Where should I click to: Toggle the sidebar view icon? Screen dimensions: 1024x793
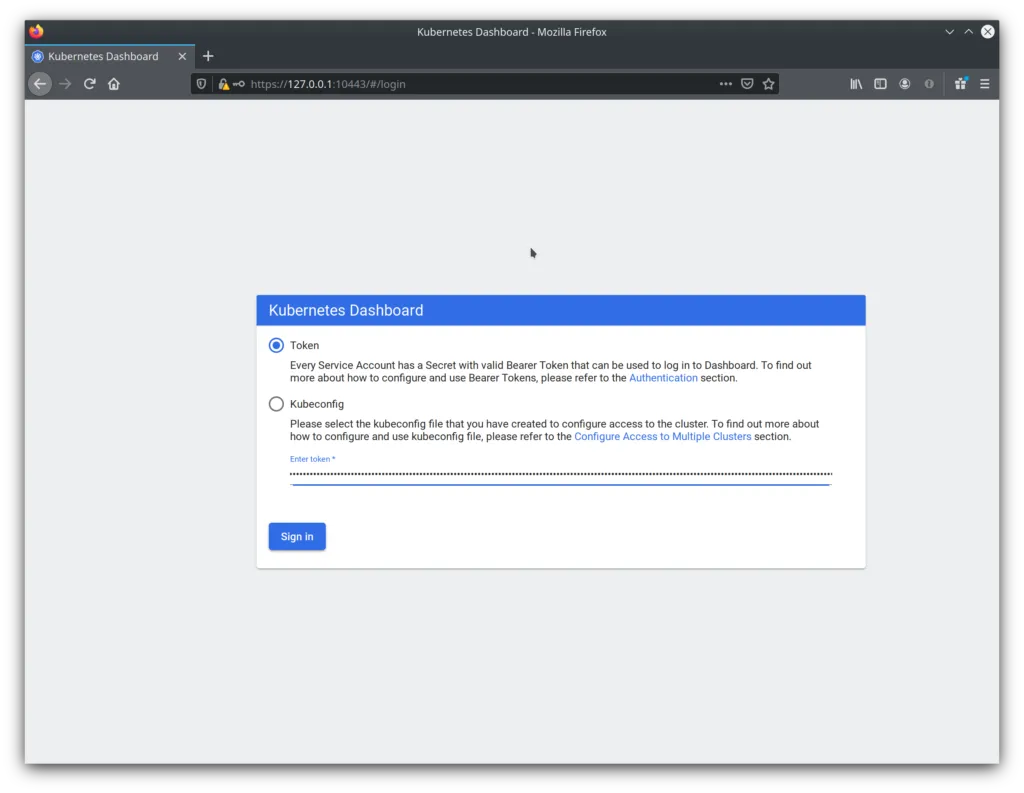880,84
